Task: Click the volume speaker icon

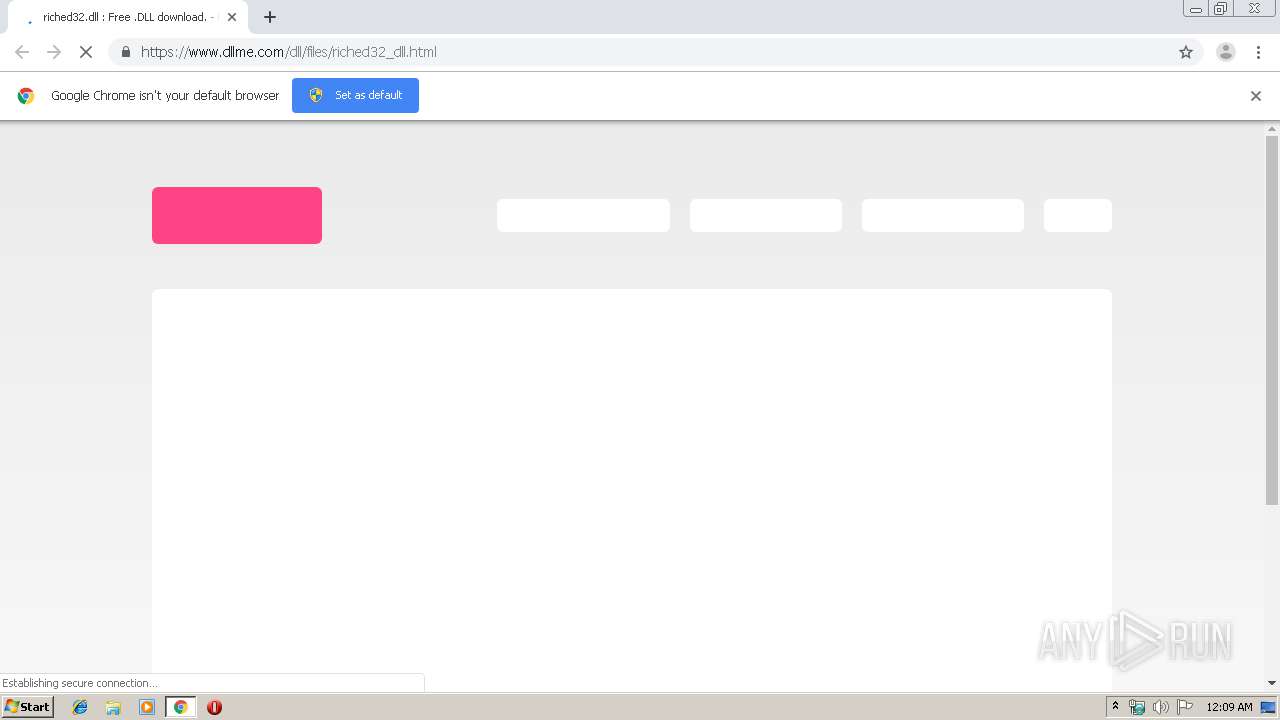Action: point(1161,707)
